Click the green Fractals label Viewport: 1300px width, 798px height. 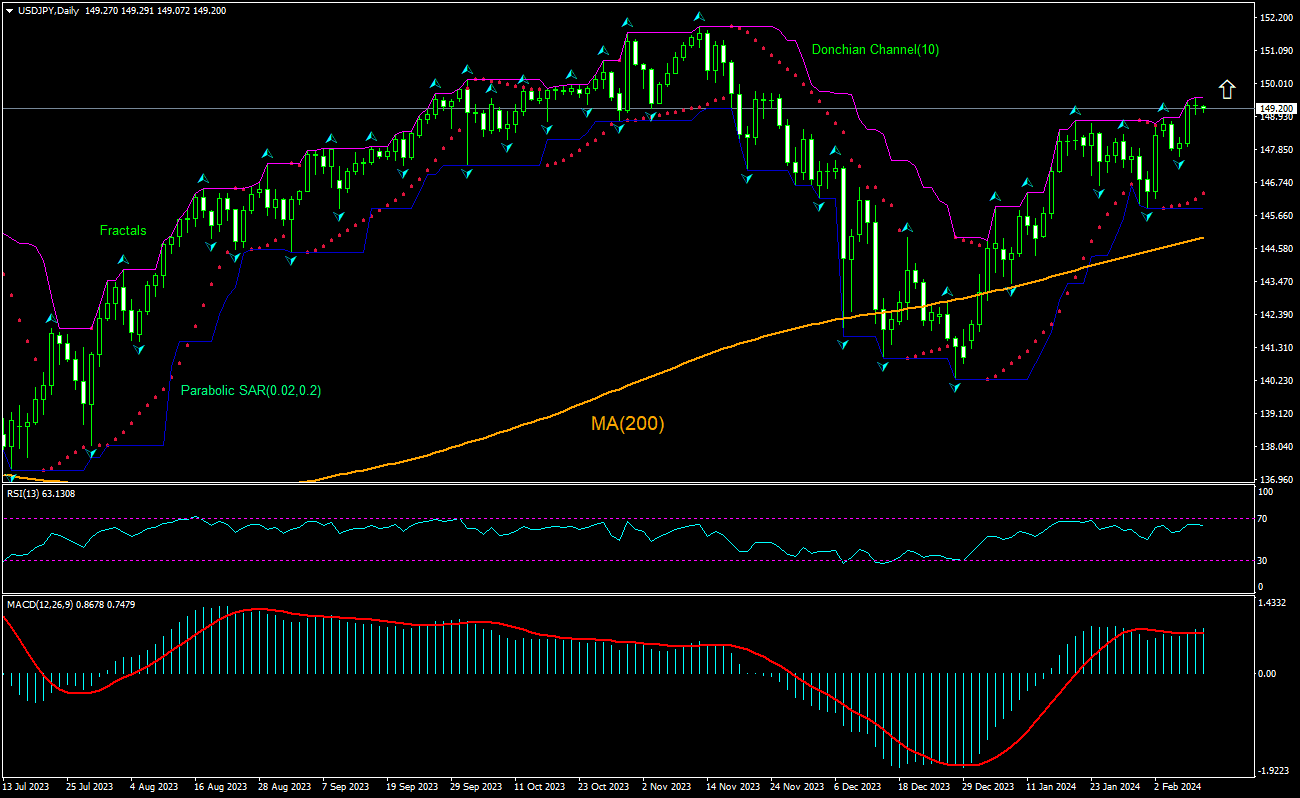[x=123, y=230]
